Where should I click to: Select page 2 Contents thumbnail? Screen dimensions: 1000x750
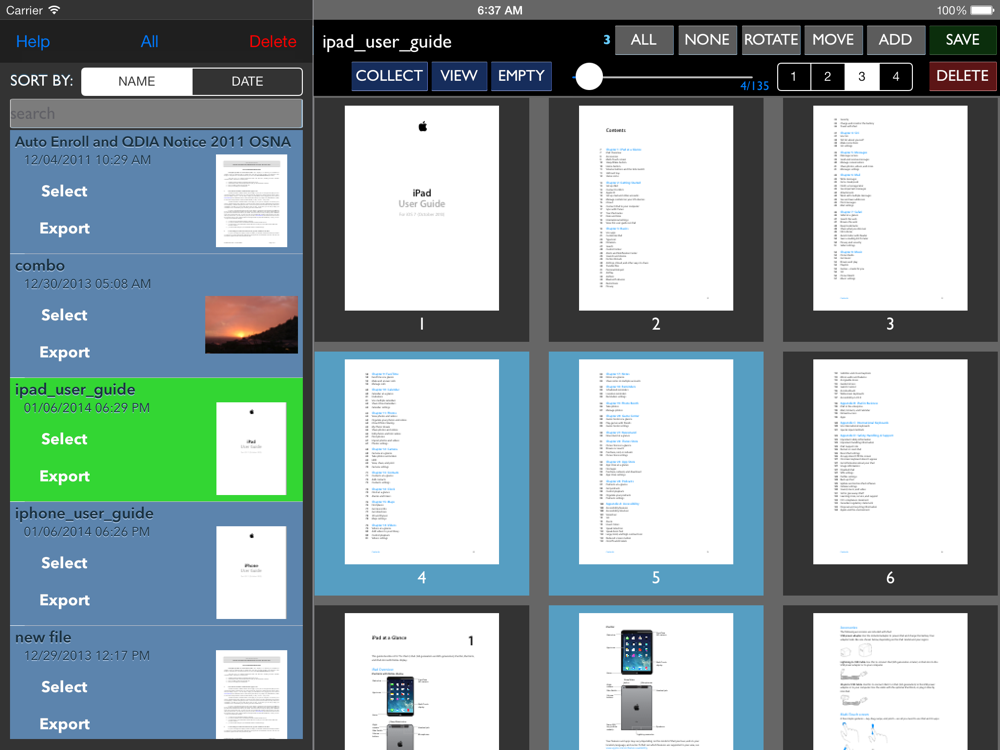coord(656,208)
